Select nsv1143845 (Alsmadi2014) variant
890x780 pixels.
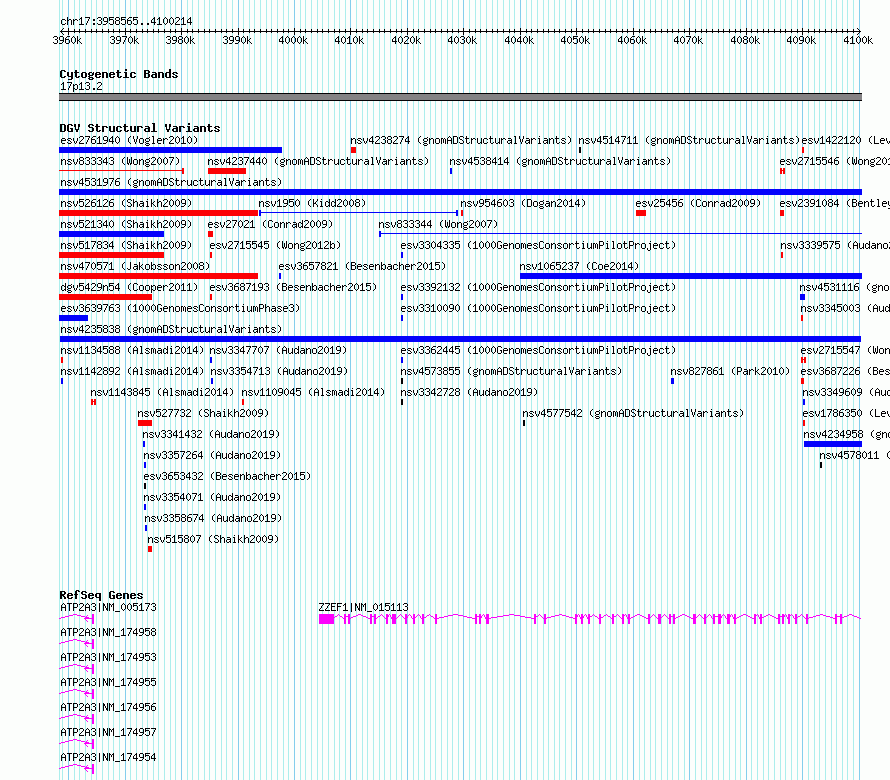pyautogui.click(x=162, y=392)
